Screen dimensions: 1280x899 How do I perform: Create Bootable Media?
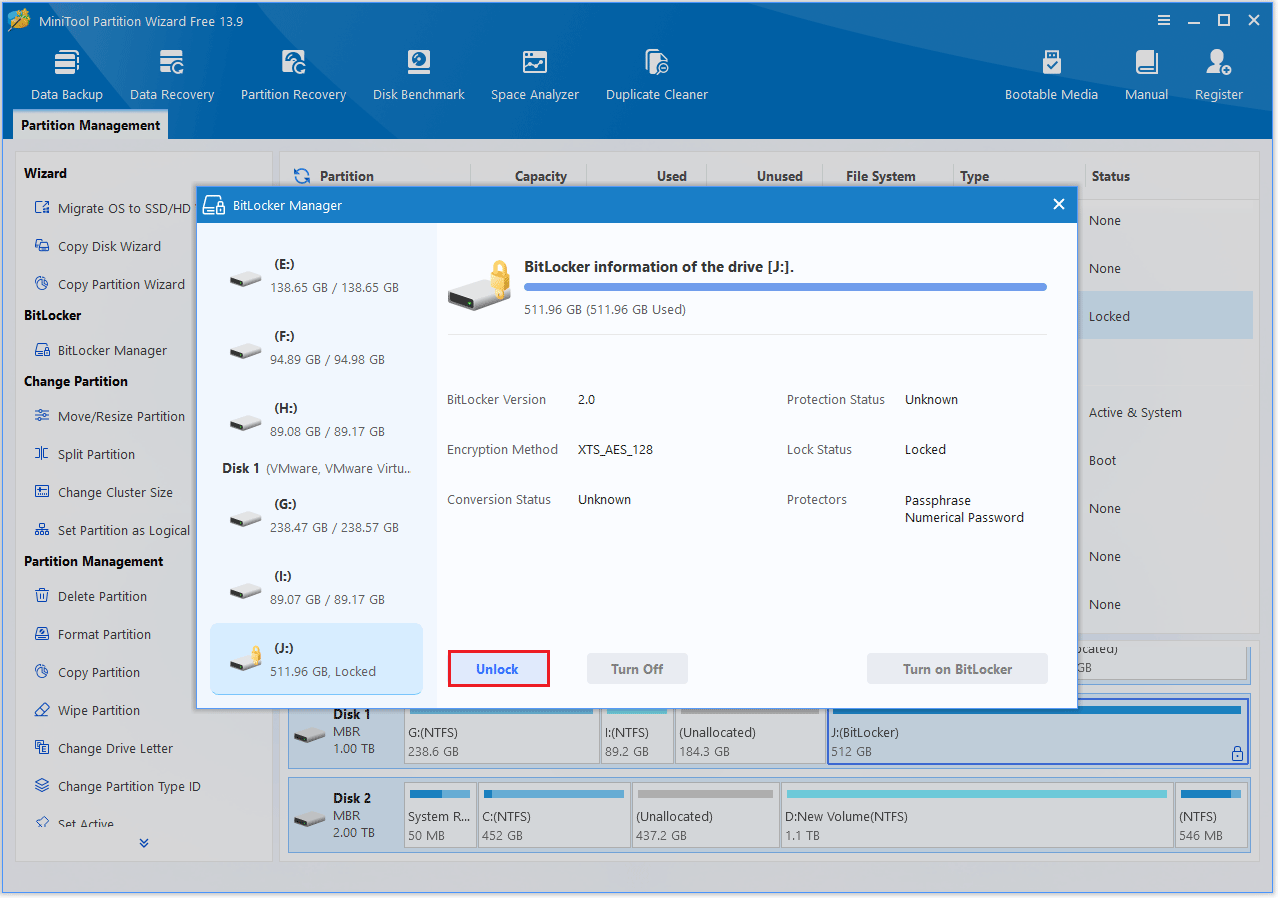point(1051,75)
